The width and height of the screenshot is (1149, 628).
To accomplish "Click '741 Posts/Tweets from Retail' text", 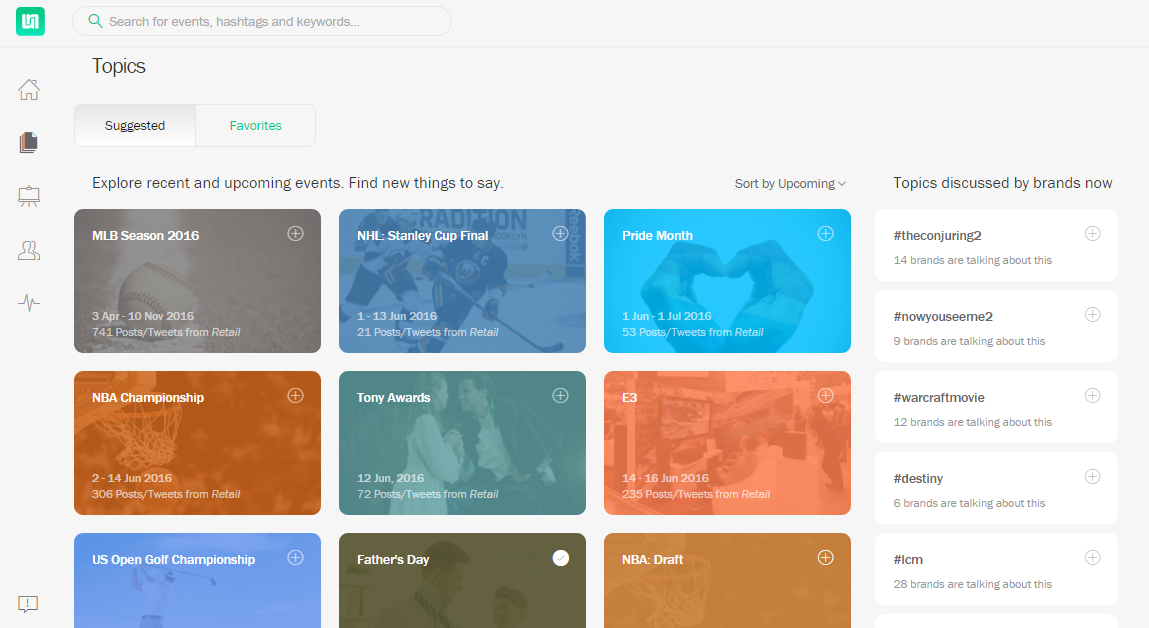I will coord(166,332).
